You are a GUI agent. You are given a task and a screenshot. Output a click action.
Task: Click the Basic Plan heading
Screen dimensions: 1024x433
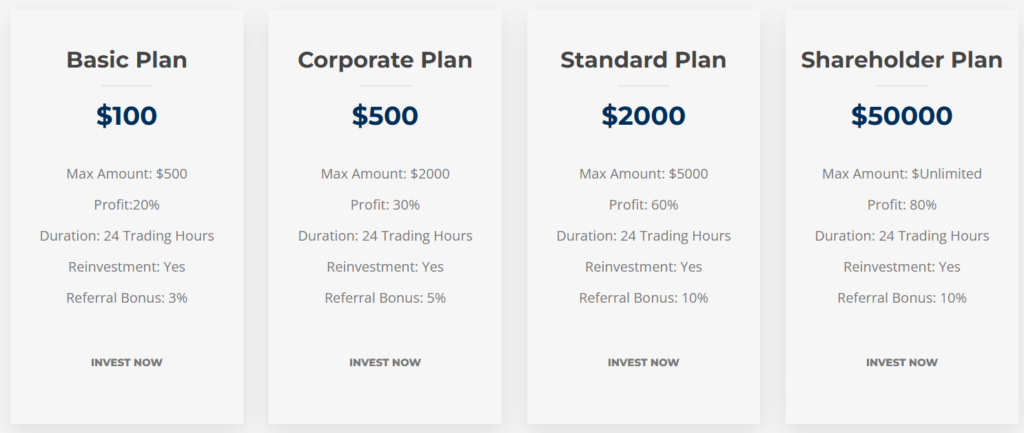(126, 60)
